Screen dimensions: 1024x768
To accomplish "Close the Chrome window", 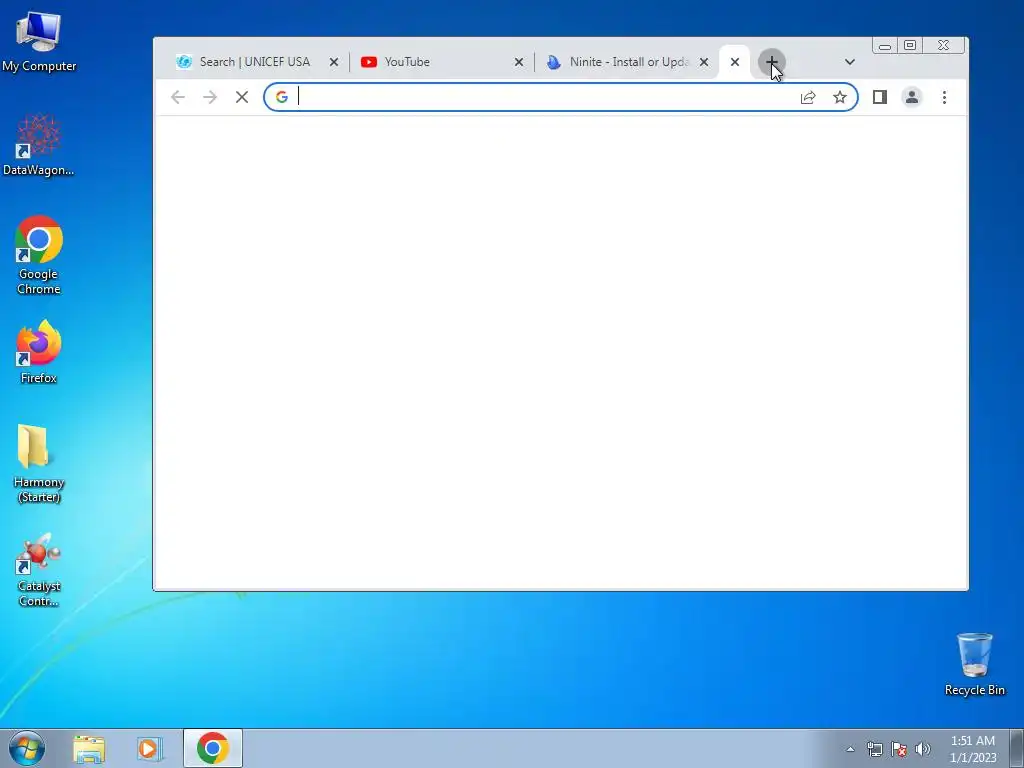I will point(944,45).
